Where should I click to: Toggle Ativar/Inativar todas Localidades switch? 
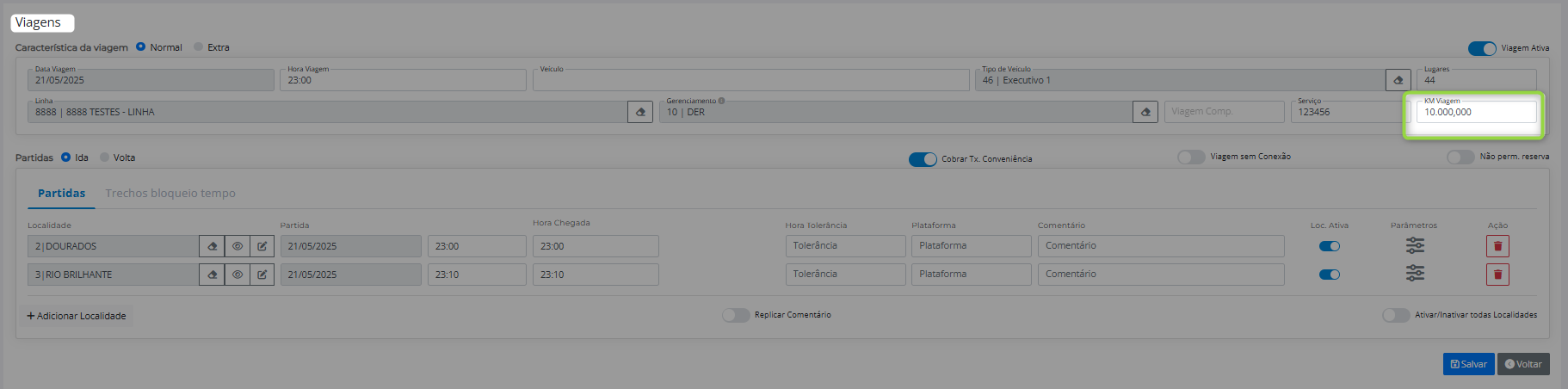(1396, 315)
